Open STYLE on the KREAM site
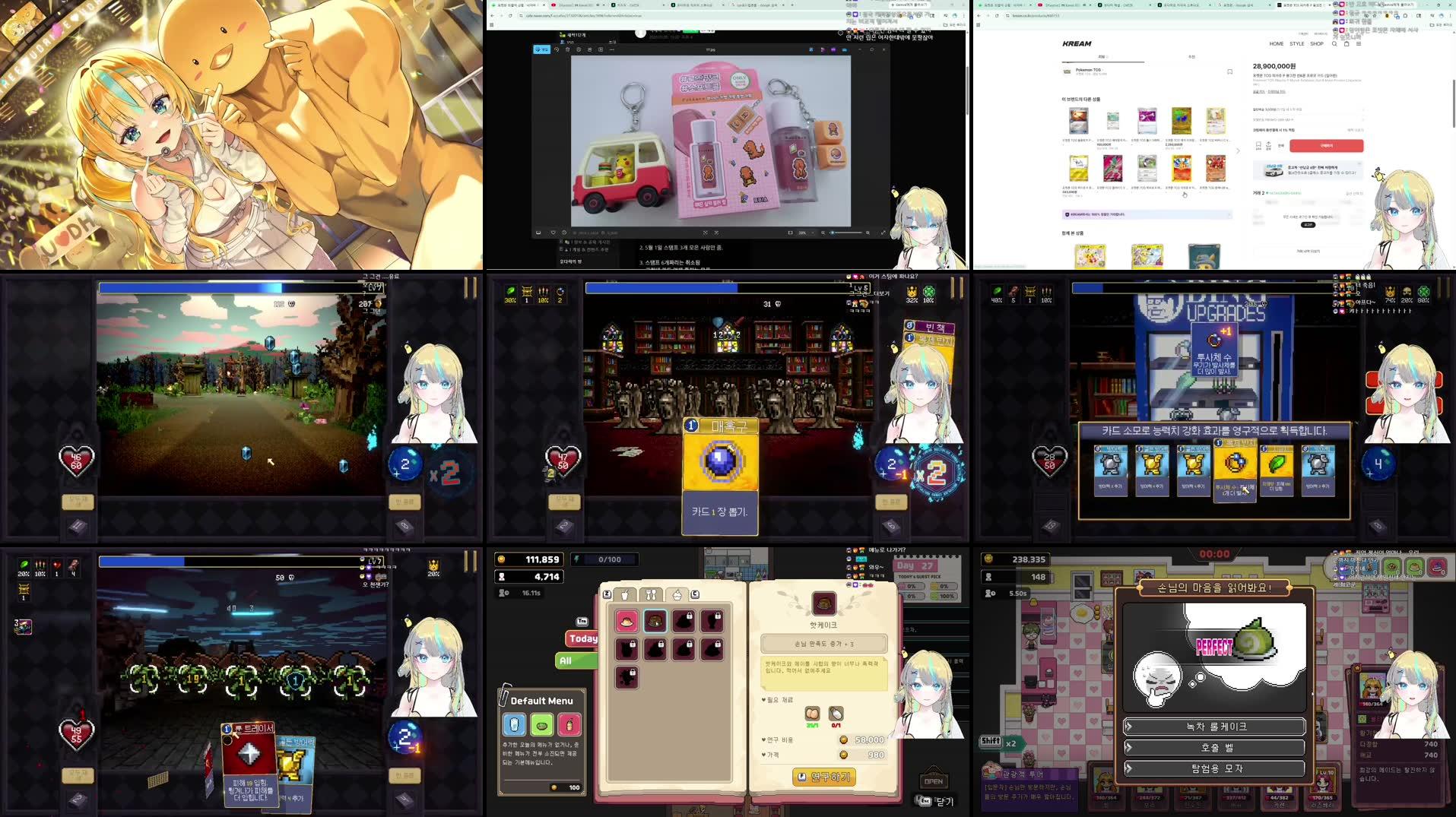The image size is (1456, 817). pyautogui.click(x=1297, y=44)
